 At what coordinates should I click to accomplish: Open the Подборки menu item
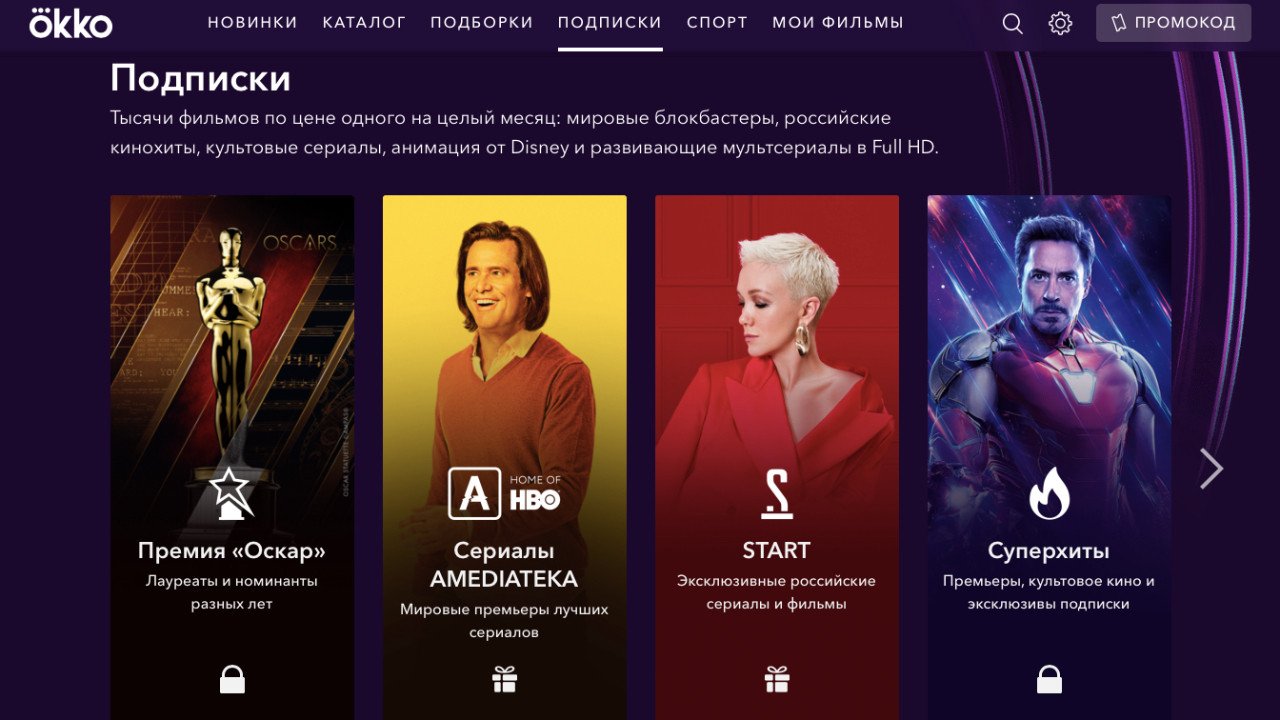pos(482,22)
